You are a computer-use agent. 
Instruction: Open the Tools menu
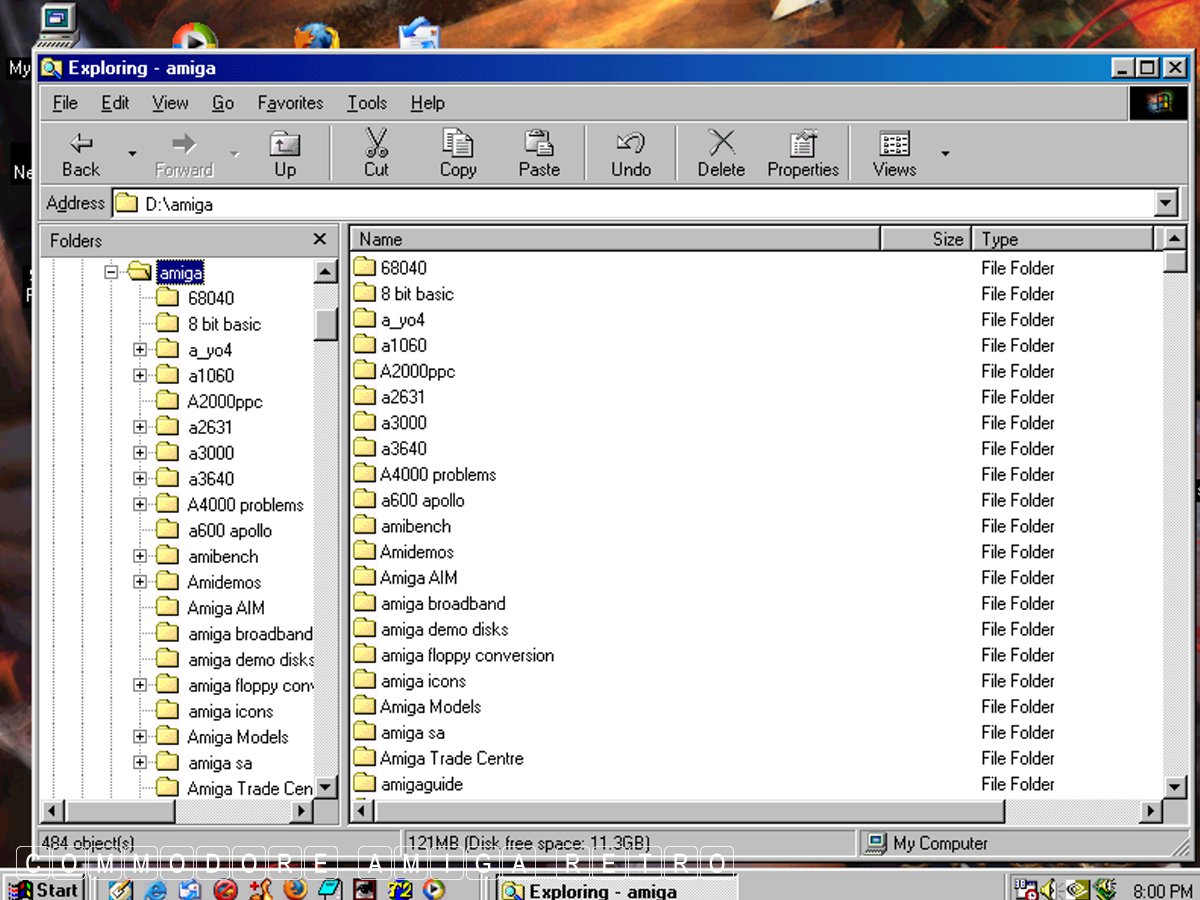(x=367, y=103)
